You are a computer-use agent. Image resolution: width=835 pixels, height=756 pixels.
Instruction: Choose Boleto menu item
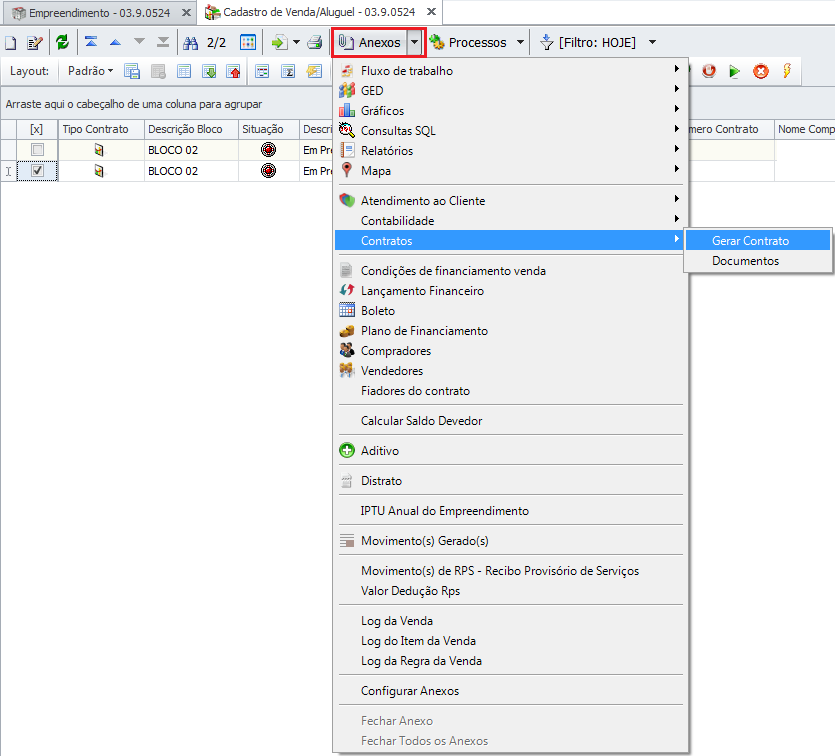[510, 311]
